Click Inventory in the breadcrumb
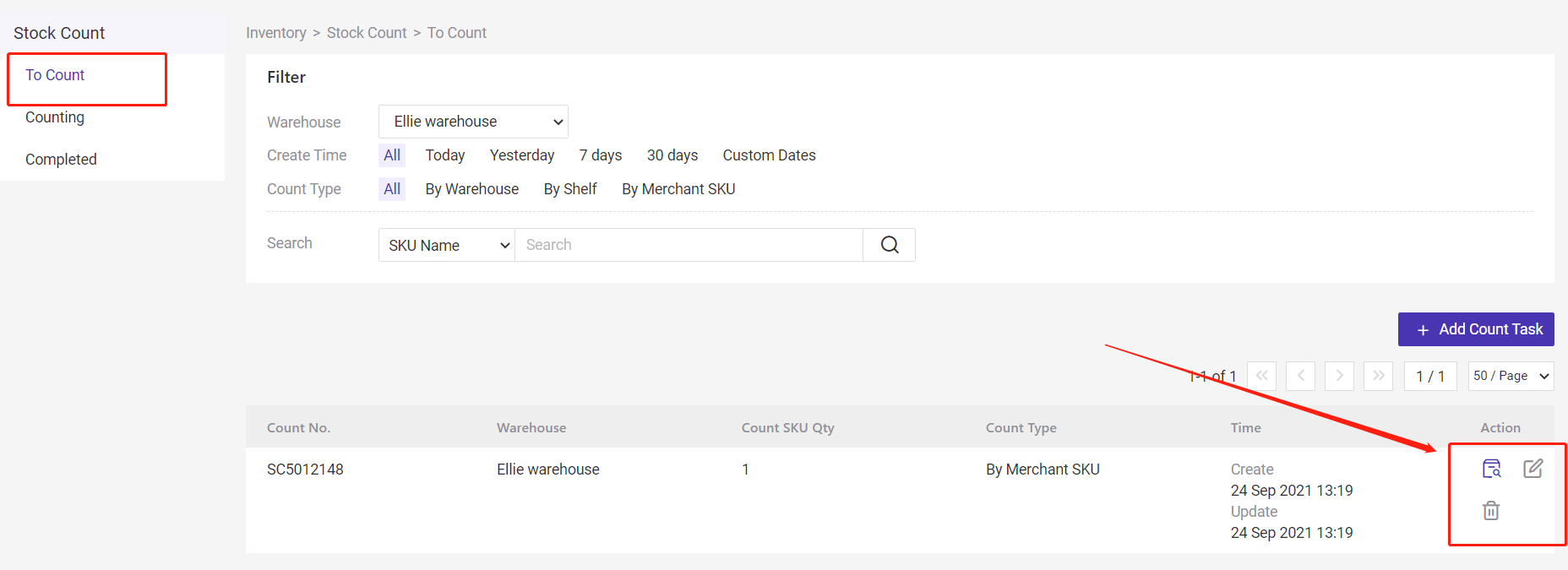 tap(276, 33)
